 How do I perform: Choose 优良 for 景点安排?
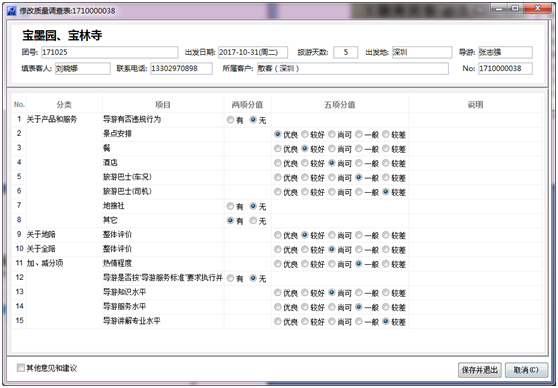[x=278, y=134]
